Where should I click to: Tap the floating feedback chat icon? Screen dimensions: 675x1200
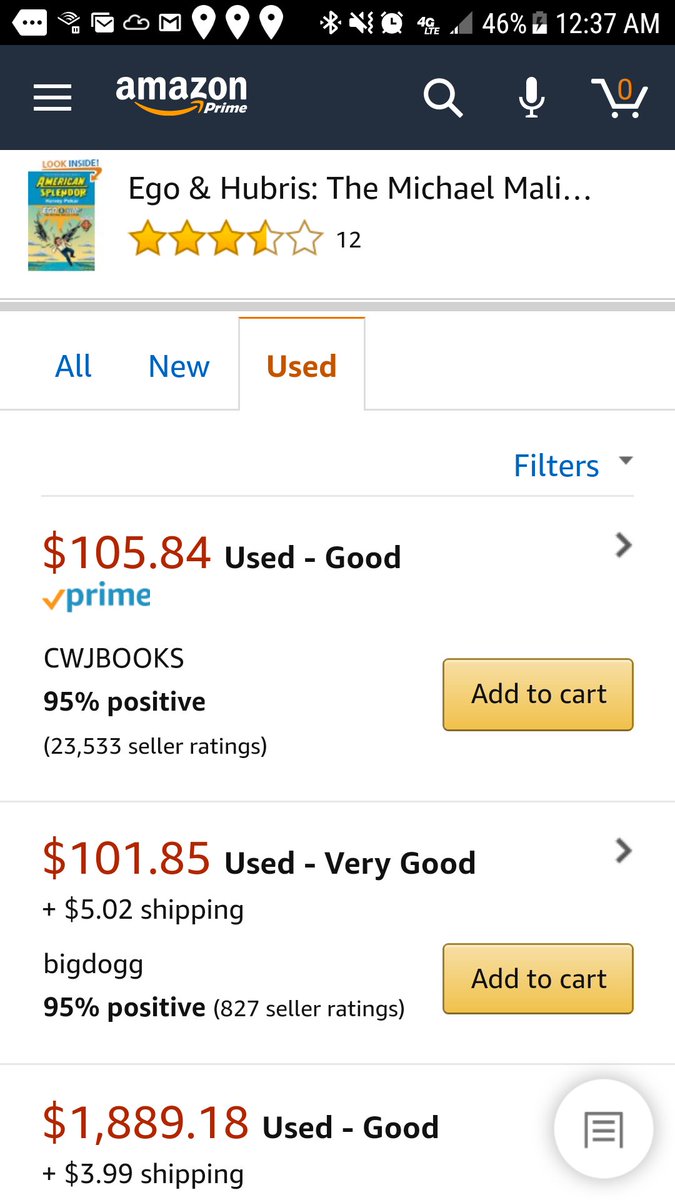pyautogui.click(x=603, y=1129)
